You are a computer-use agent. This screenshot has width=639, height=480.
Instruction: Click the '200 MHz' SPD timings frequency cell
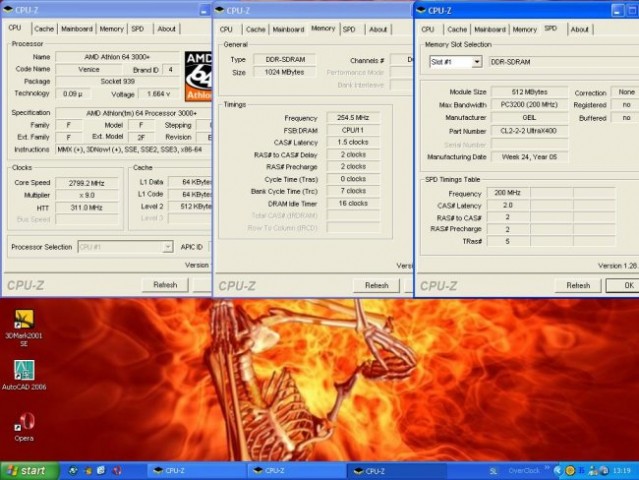[508, 192]
